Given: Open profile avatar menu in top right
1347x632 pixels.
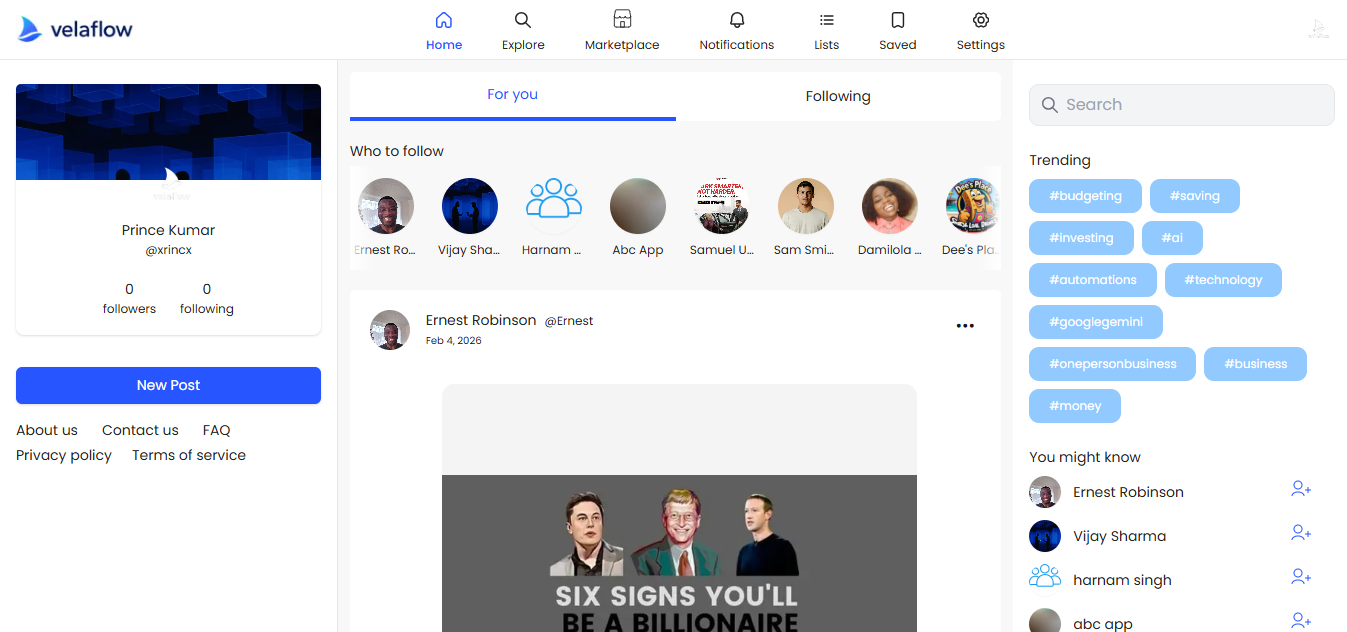Looking at the screenshot, I should 1318,29.
